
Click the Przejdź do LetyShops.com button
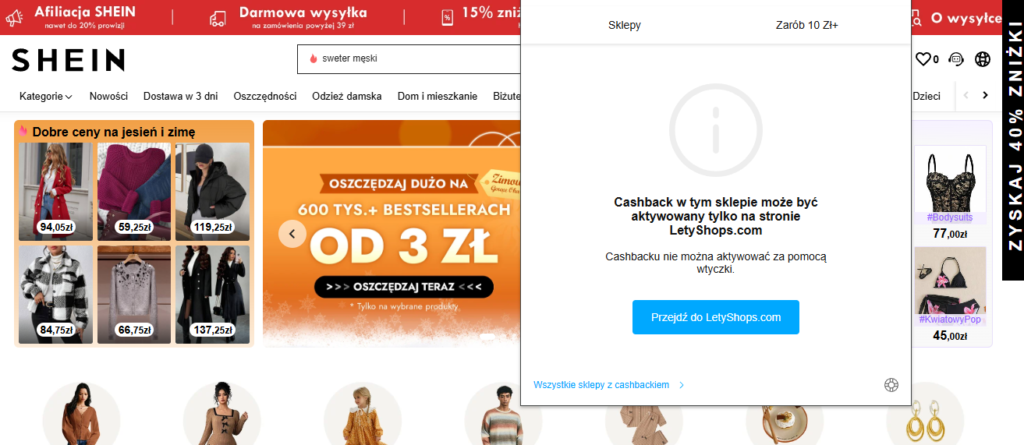pos(716,317)
